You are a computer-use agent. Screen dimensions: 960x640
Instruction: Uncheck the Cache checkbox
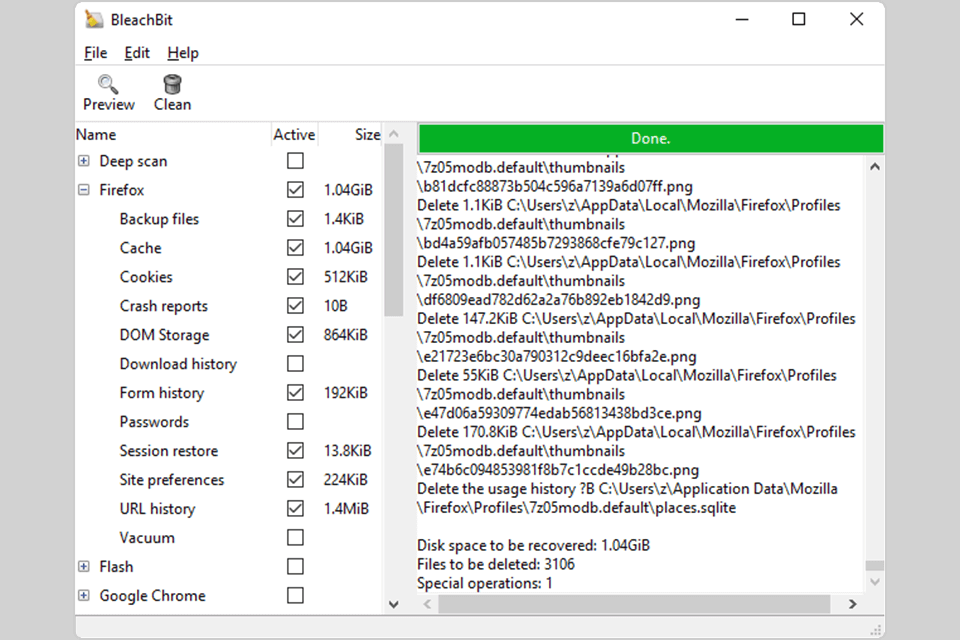coord(295,247)
